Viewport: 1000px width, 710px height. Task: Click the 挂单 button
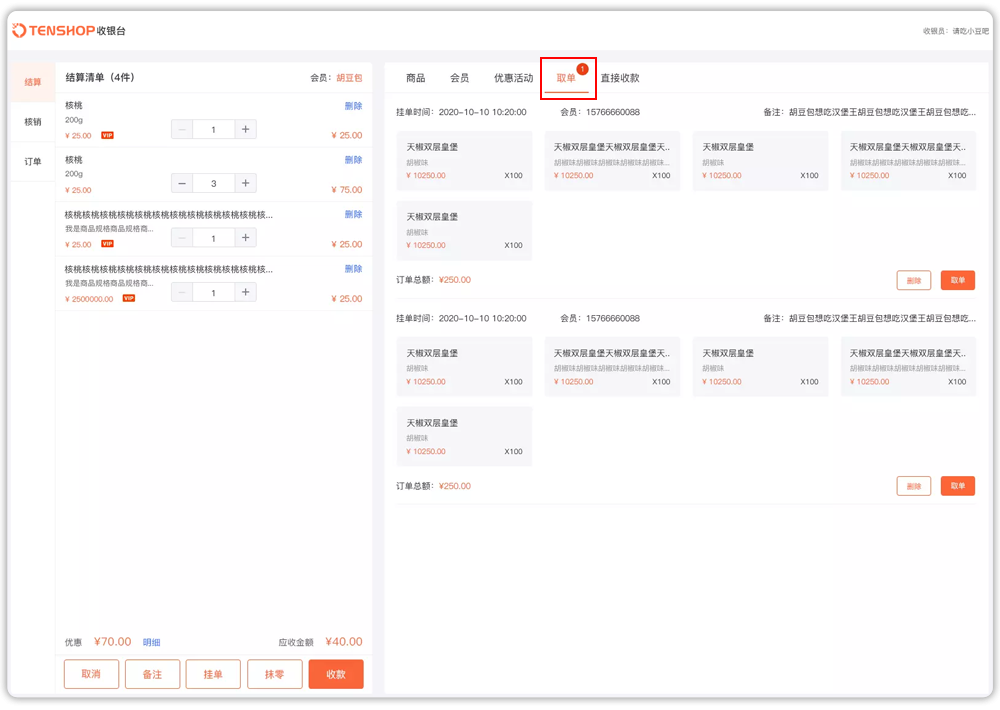213,675
